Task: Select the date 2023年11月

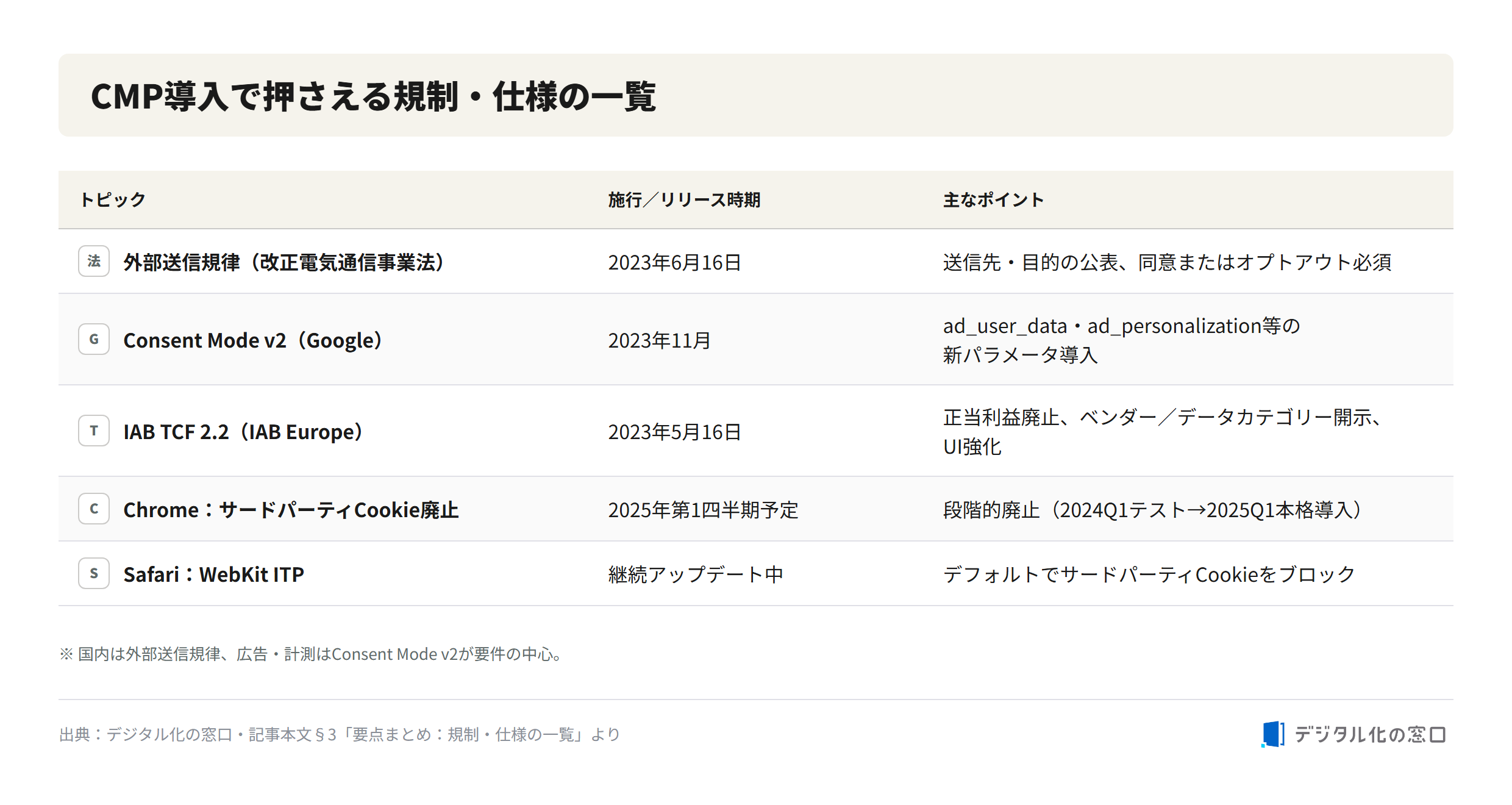Action: click(659, 340)
